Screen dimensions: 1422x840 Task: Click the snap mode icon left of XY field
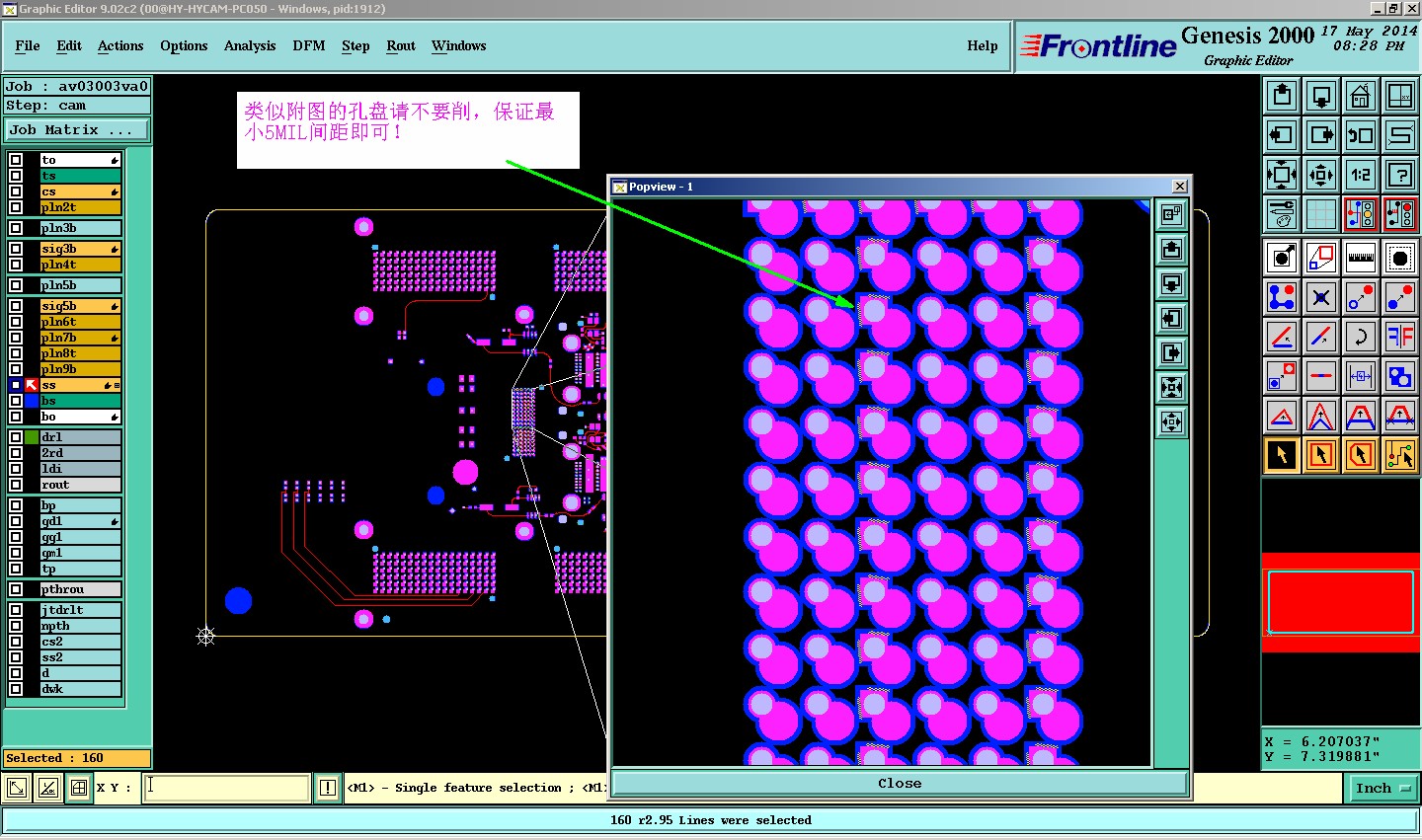(17, 788)
